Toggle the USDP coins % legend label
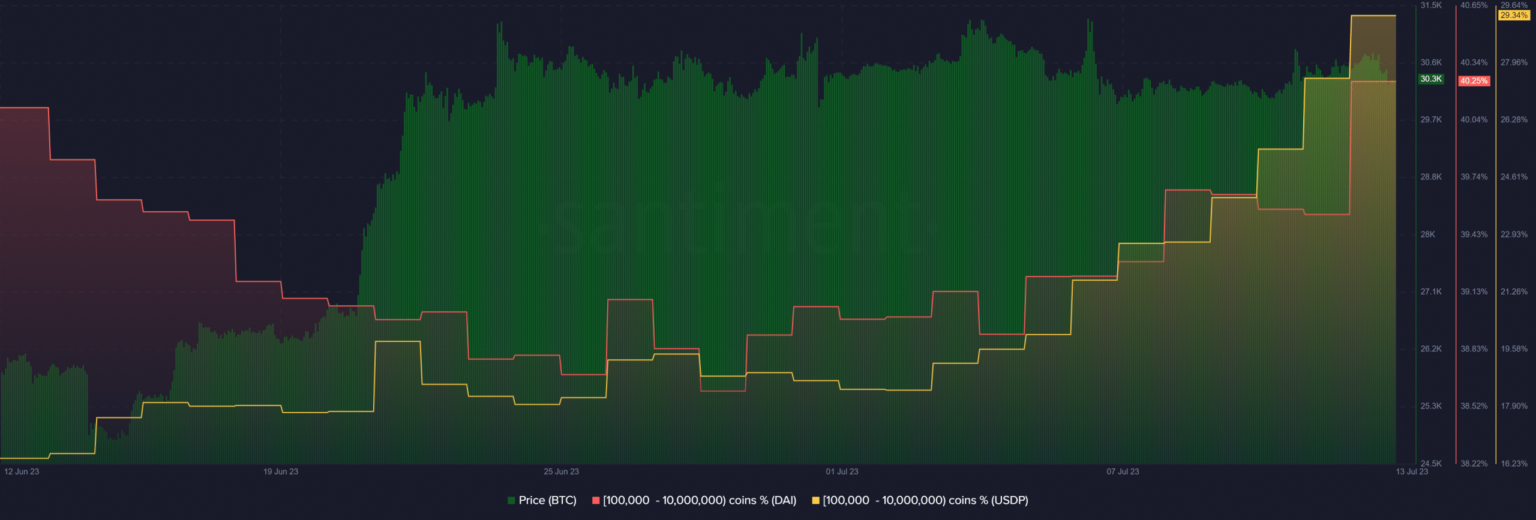The width and height of the screenshot is (1536, 520). click(x=925, y=500)
